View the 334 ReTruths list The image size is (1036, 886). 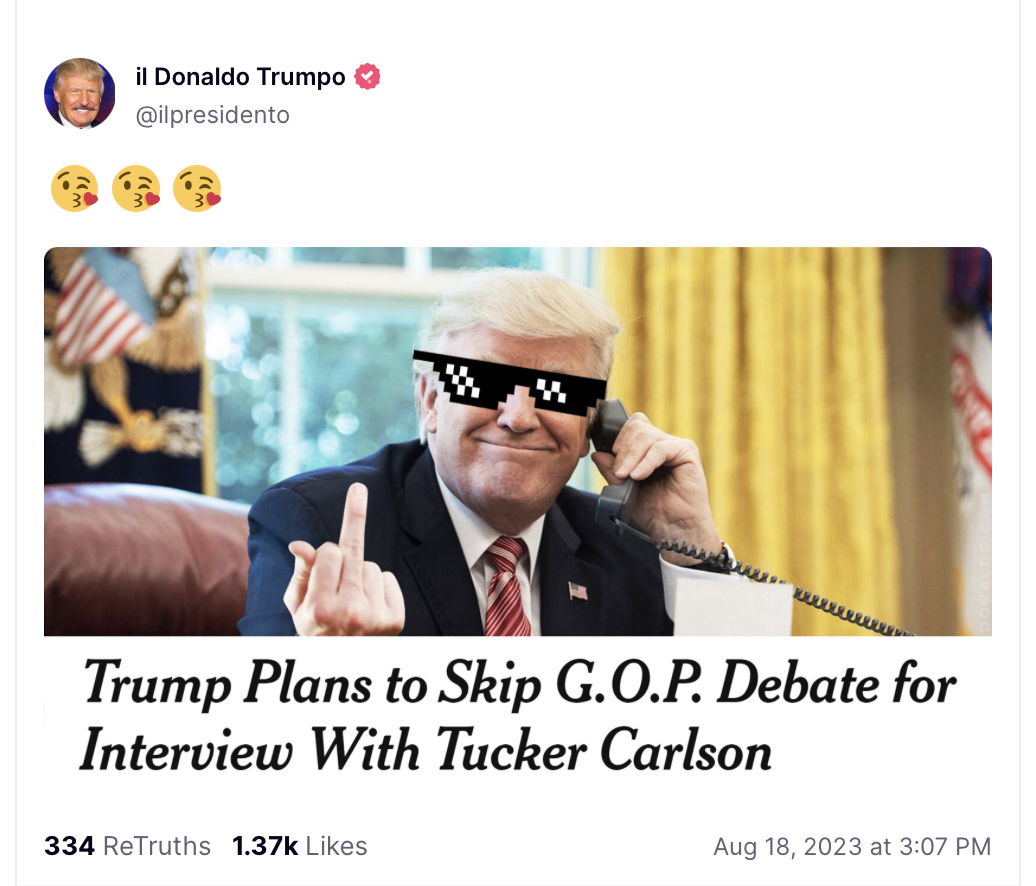pyautogui.click(x=128, y=846)
